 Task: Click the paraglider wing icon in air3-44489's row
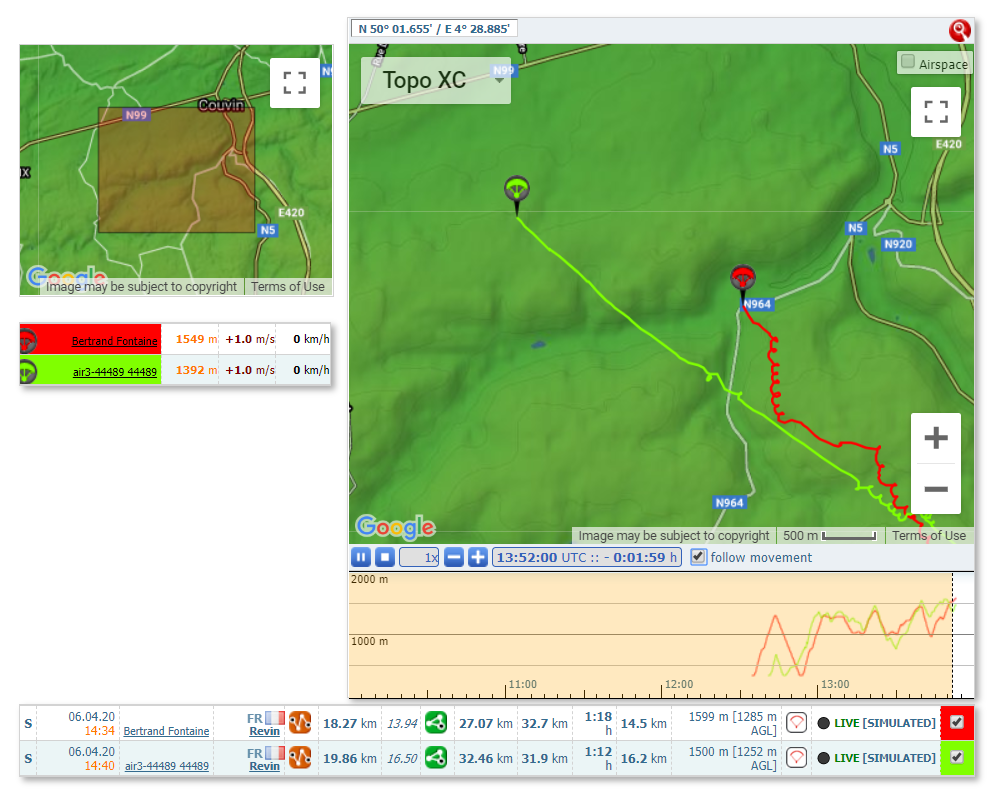(797, 758)
